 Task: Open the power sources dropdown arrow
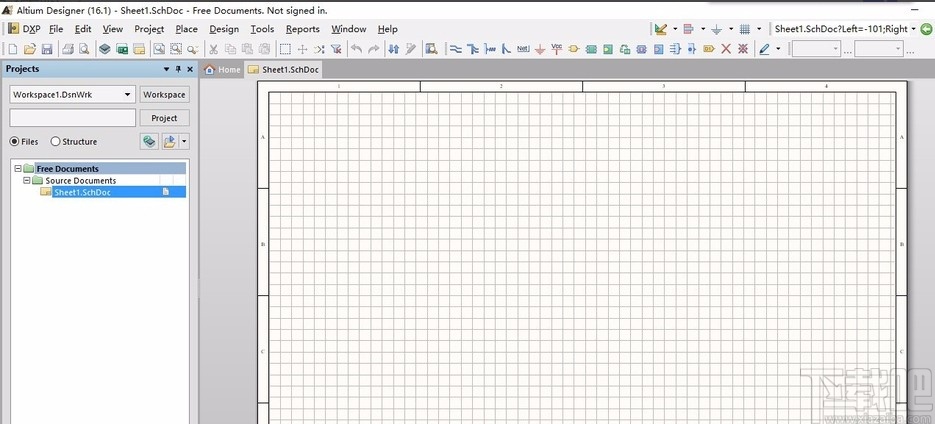tap(731, 29)
